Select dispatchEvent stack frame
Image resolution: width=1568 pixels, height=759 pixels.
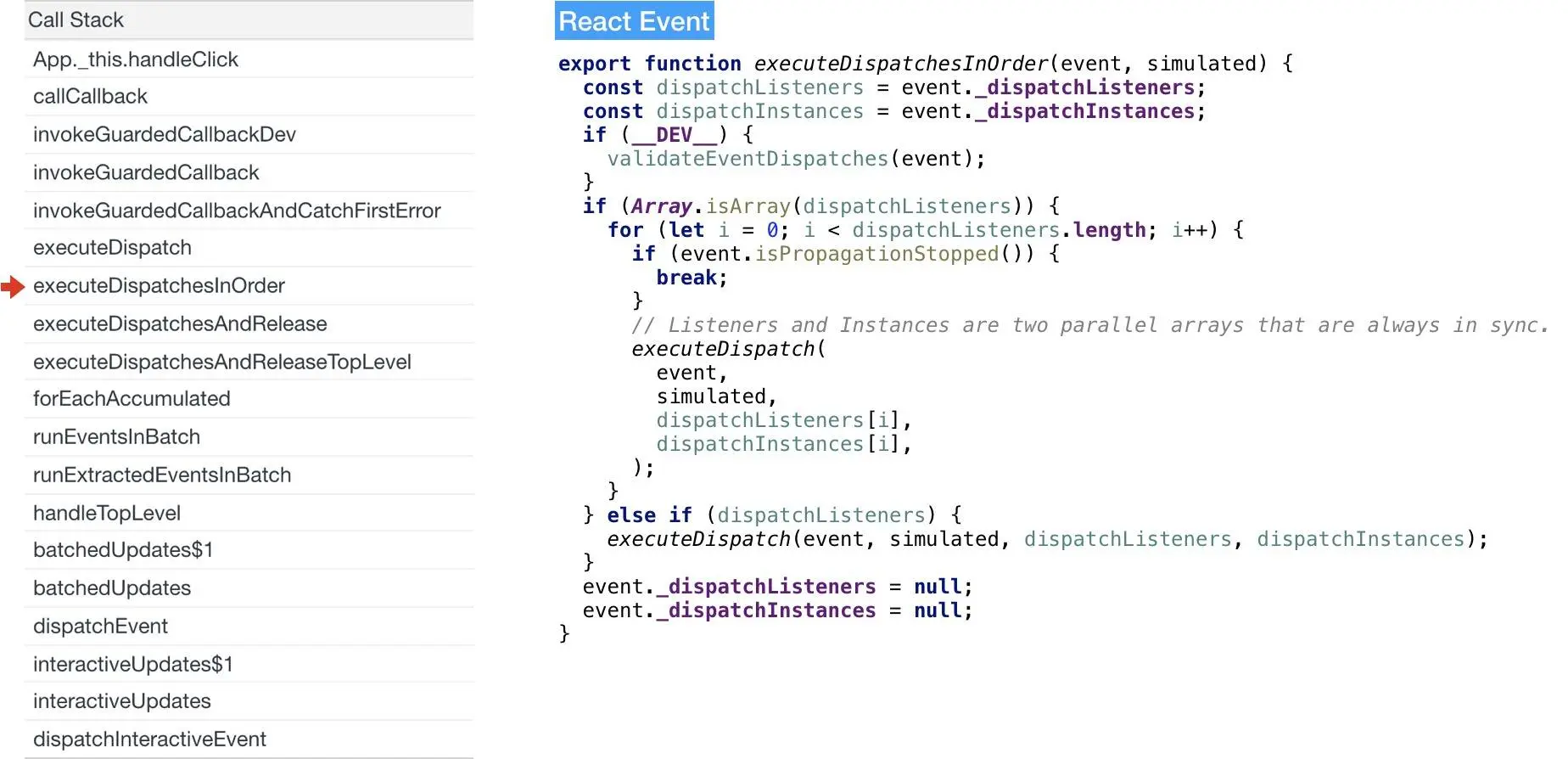tap(249, 627)
